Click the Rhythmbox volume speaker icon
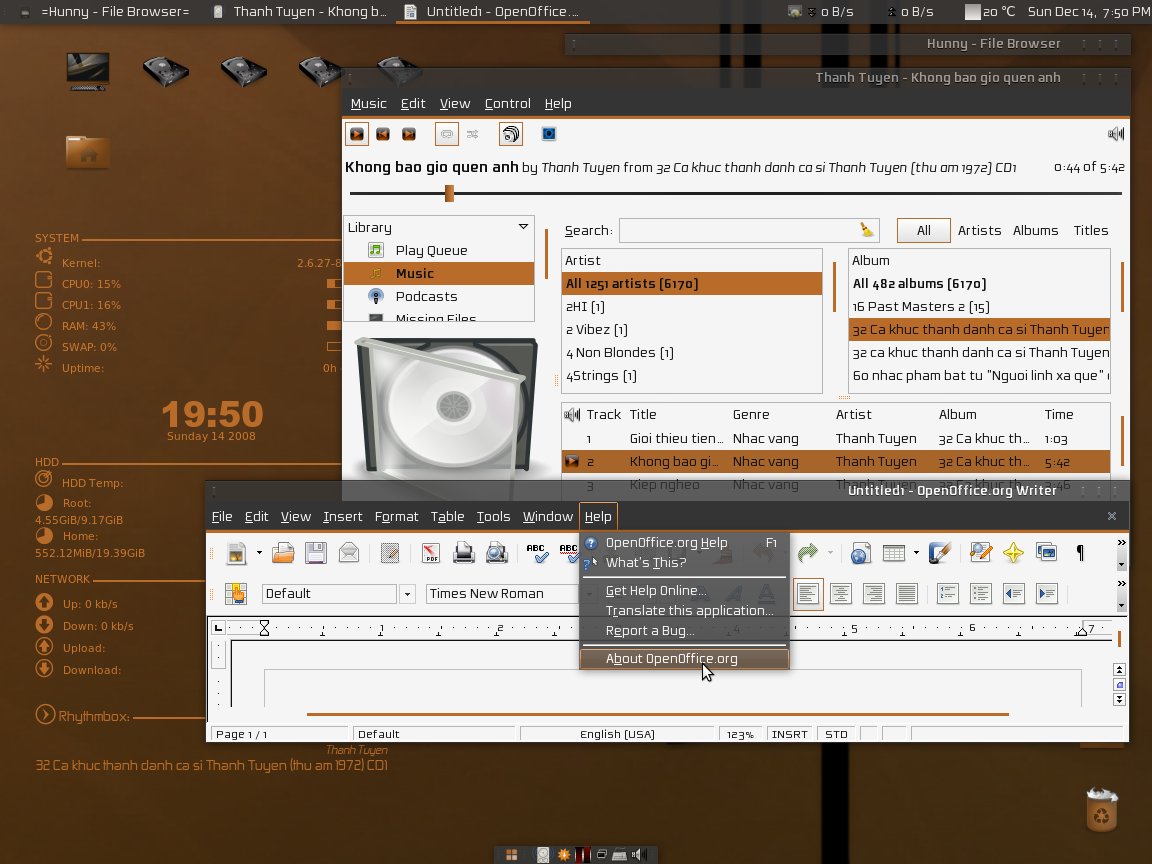 [1115, 134]
